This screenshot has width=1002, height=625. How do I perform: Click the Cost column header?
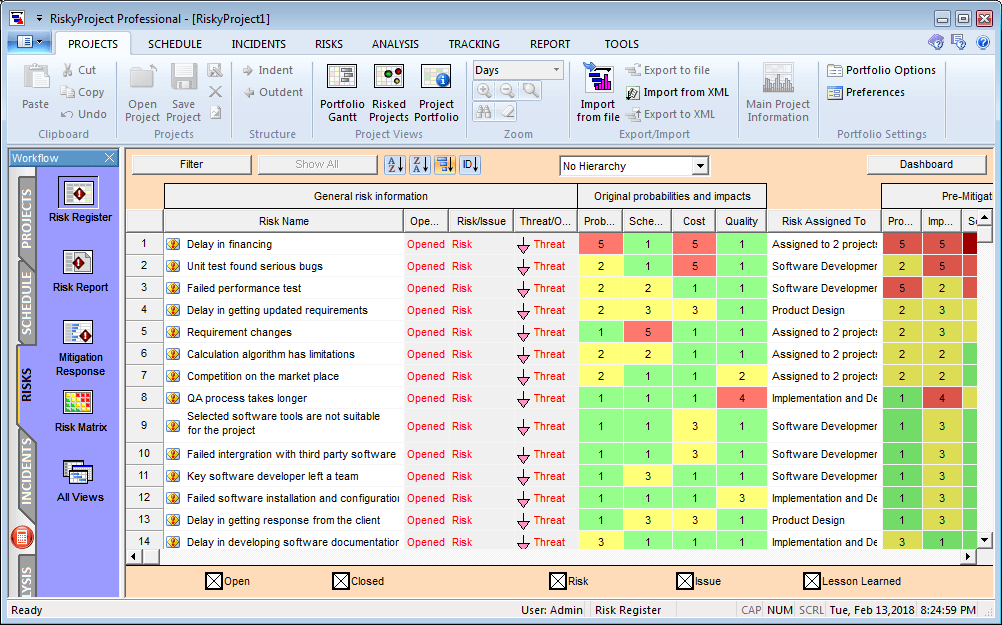point(694,221)
